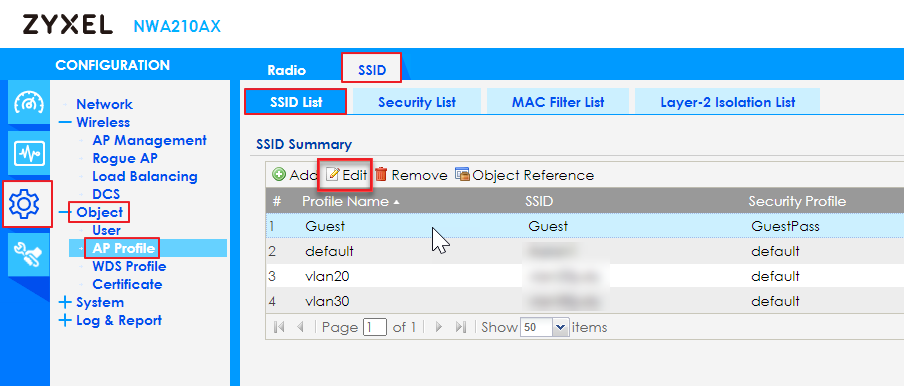This screenshot has height=386, width=904.
Task: Switch to the Radio tab
Action: (287, 71)
